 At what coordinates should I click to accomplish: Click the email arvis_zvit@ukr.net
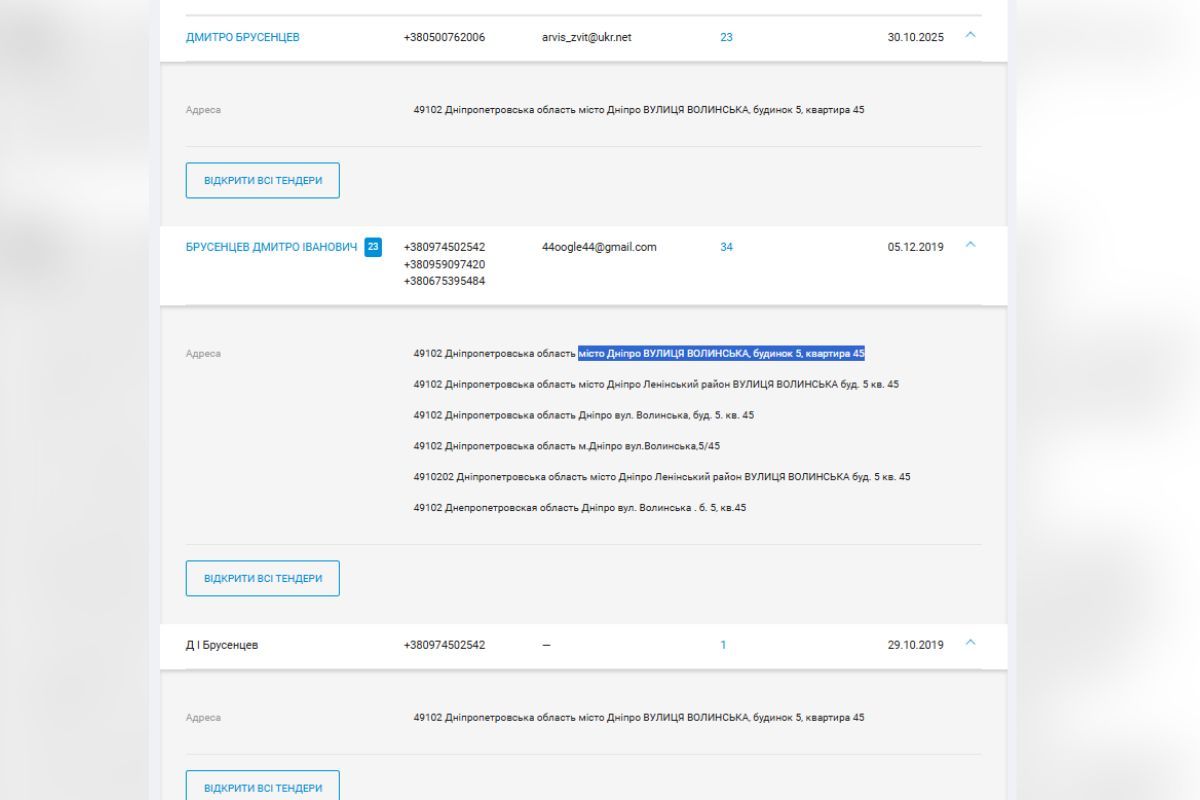586,37
